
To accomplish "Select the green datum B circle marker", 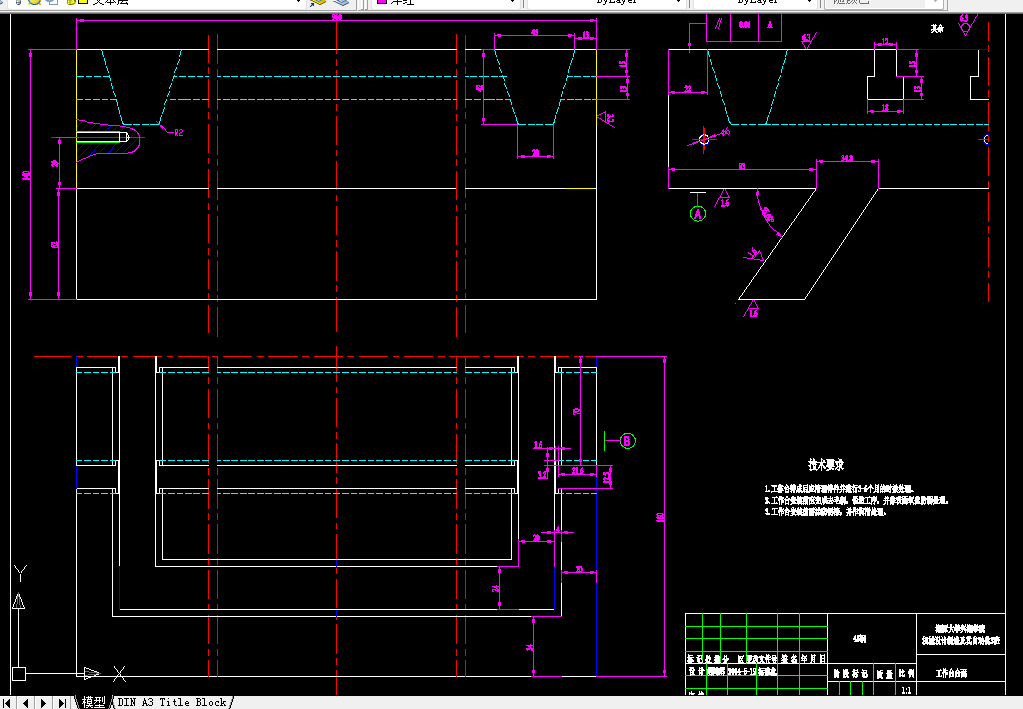I will [626, 441].
